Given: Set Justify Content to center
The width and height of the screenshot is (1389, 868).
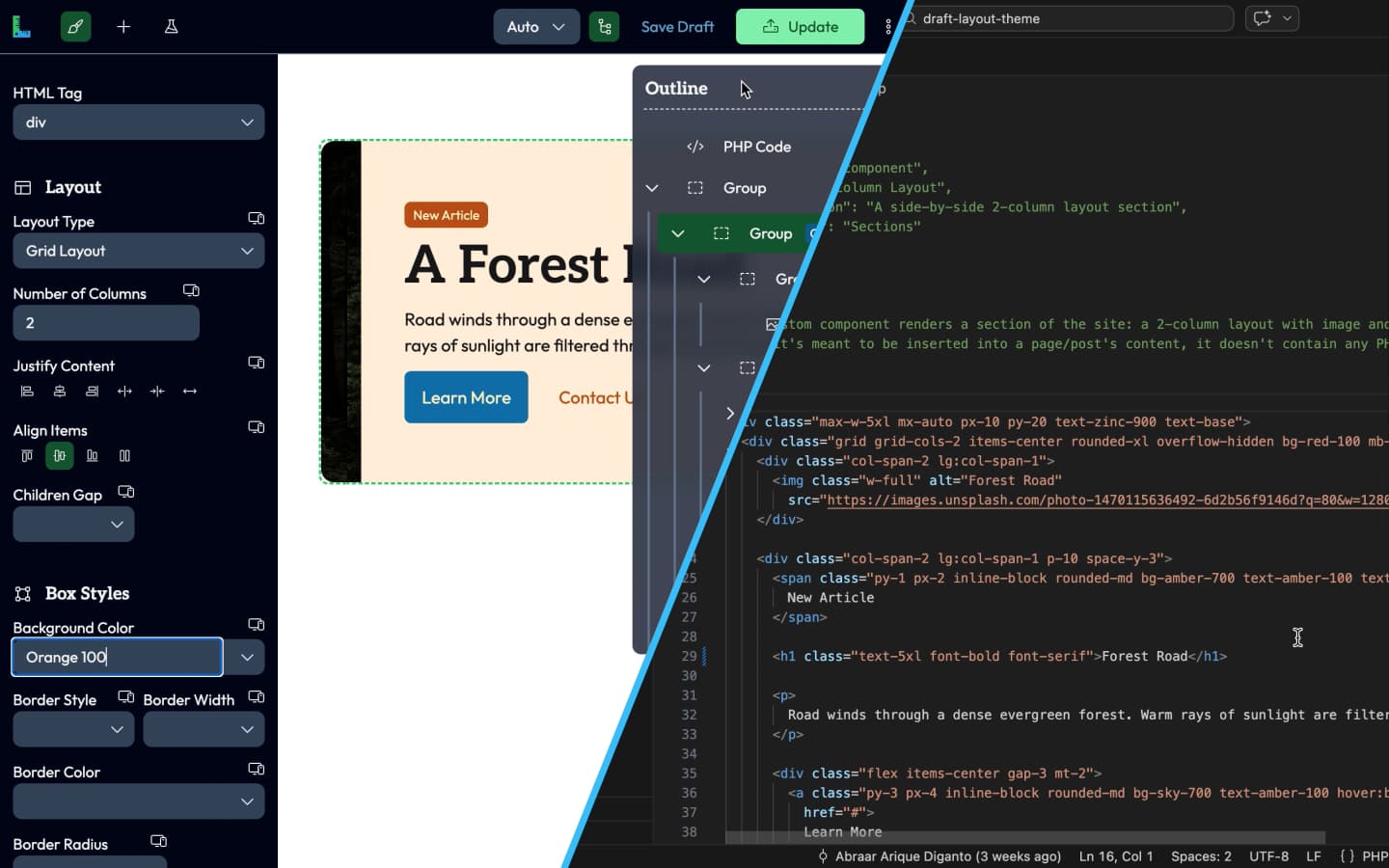Looking at the screenshot, I should [60, 392].
